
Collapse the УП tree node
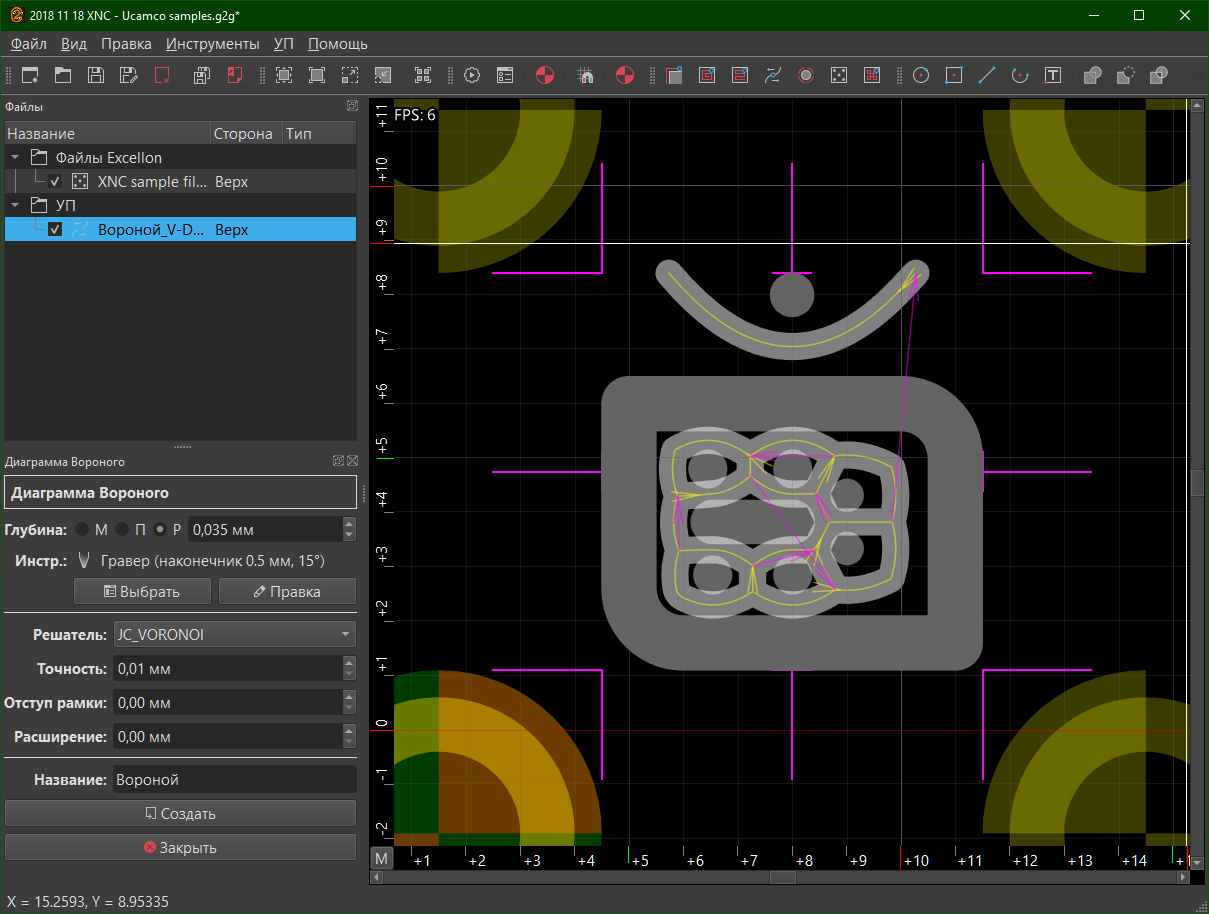coord(15,206)
